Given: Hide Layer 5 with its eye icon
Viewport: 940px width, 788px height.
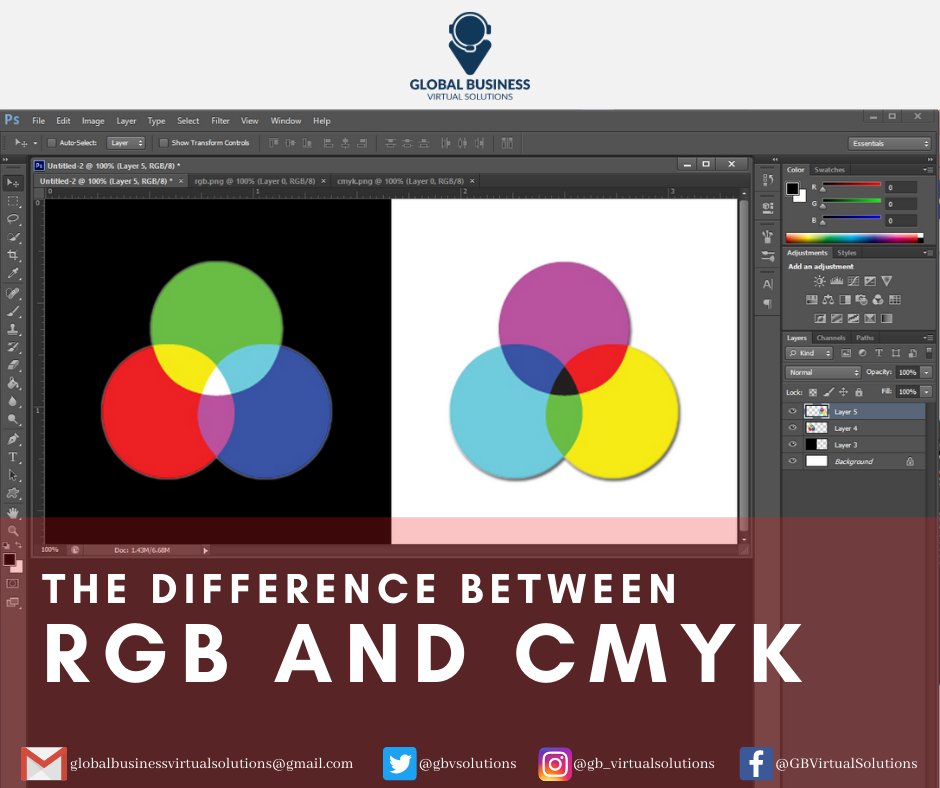Looking at the screenshot, I should tap(793, 411).
